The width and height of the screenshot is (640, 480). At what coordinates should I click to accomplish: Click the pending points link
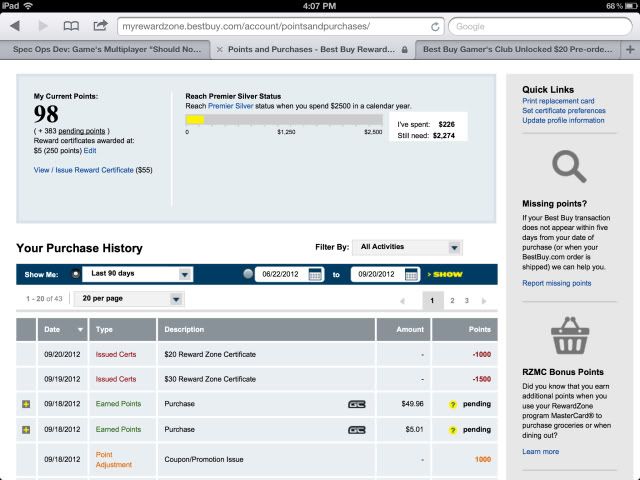coord(82,131)
